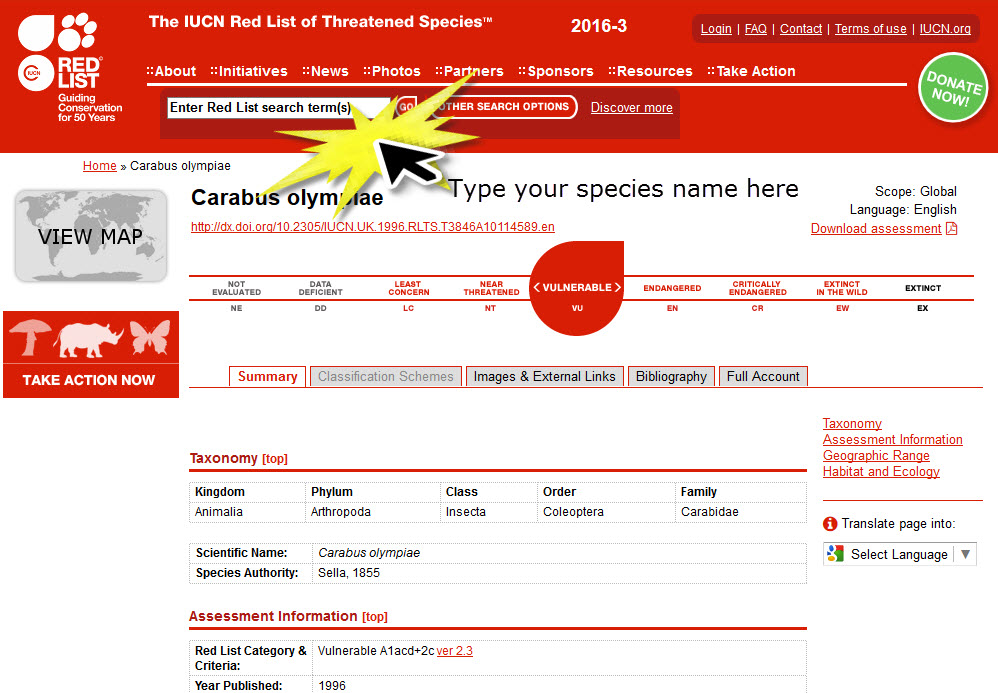Click the Google Translate icon
Viewport: 998px width, 693px height.
835,554
